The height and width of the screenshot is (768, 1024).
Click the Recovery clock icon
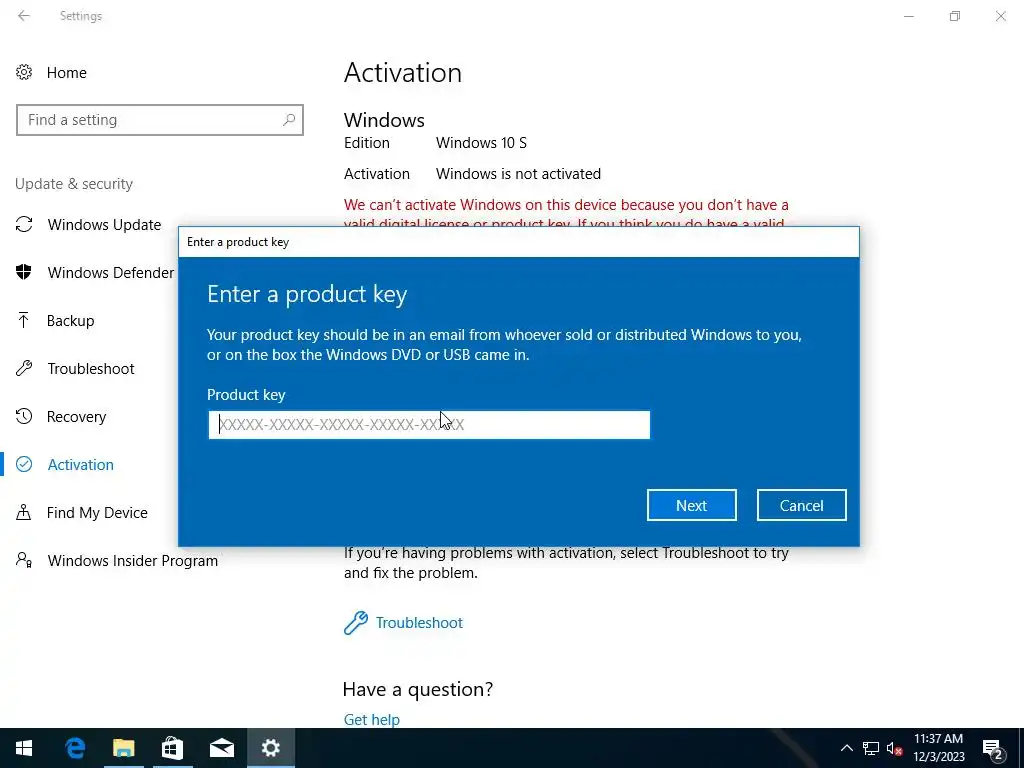point(24,416)
